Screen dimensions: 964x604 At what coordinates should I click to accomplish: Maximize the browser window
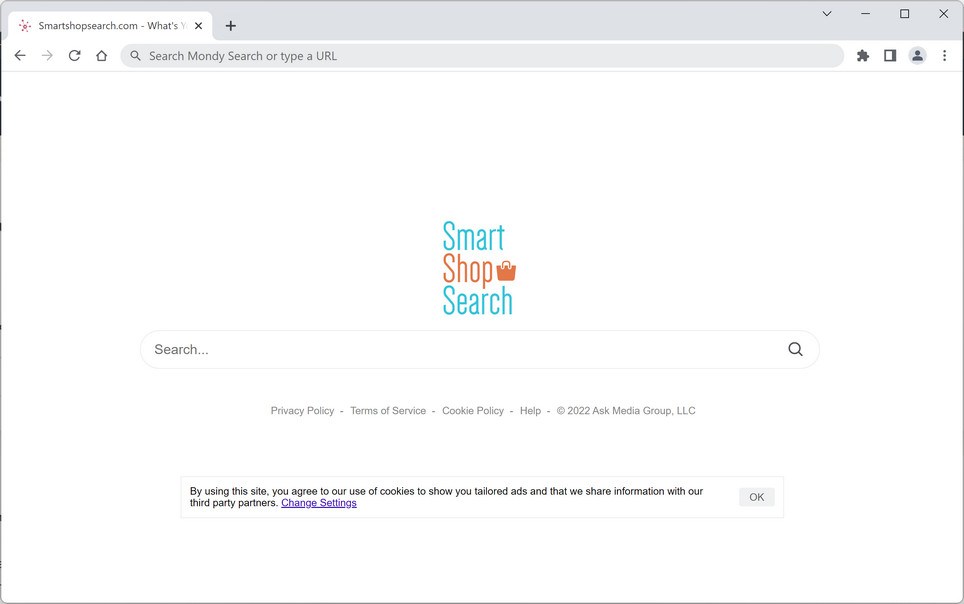point(904,14)
